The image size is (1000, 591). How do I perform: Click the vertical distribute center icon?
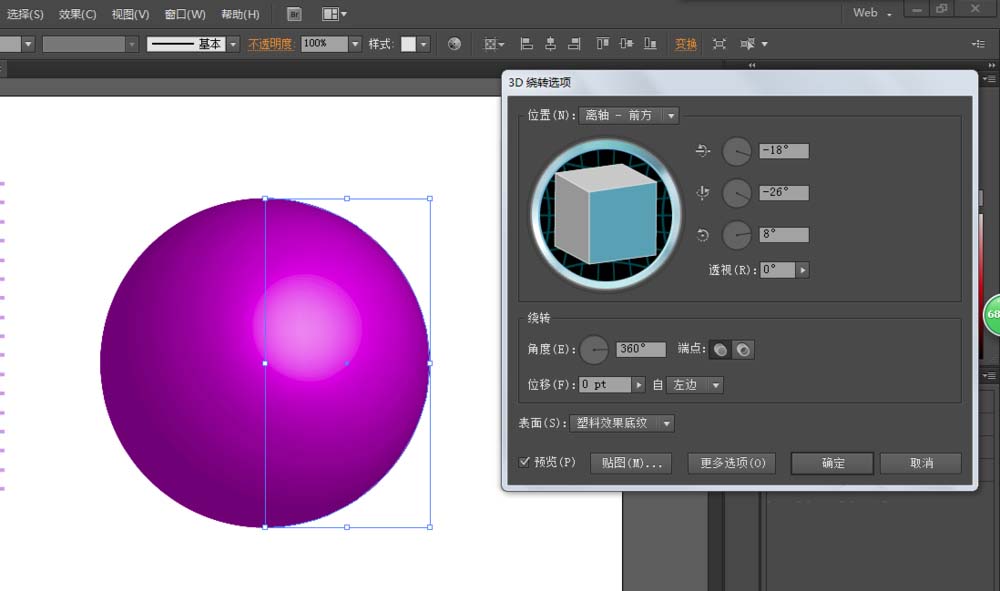[x=628, y=44]
